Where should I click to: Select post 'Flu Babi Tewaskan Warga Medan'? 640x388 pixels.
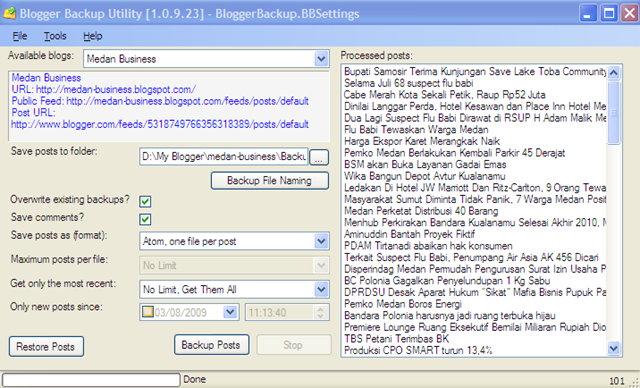coord(416,130)
